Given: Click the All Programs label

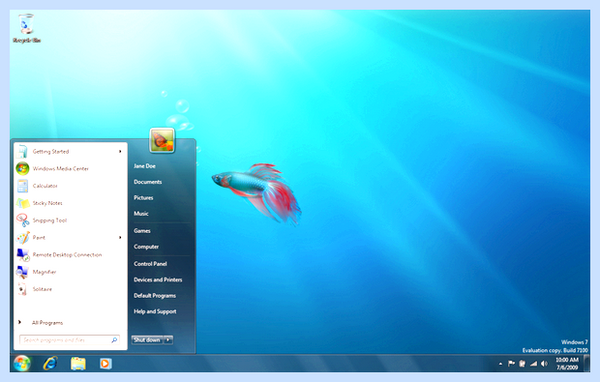Looking at the screenshot, I should [47, 323].
